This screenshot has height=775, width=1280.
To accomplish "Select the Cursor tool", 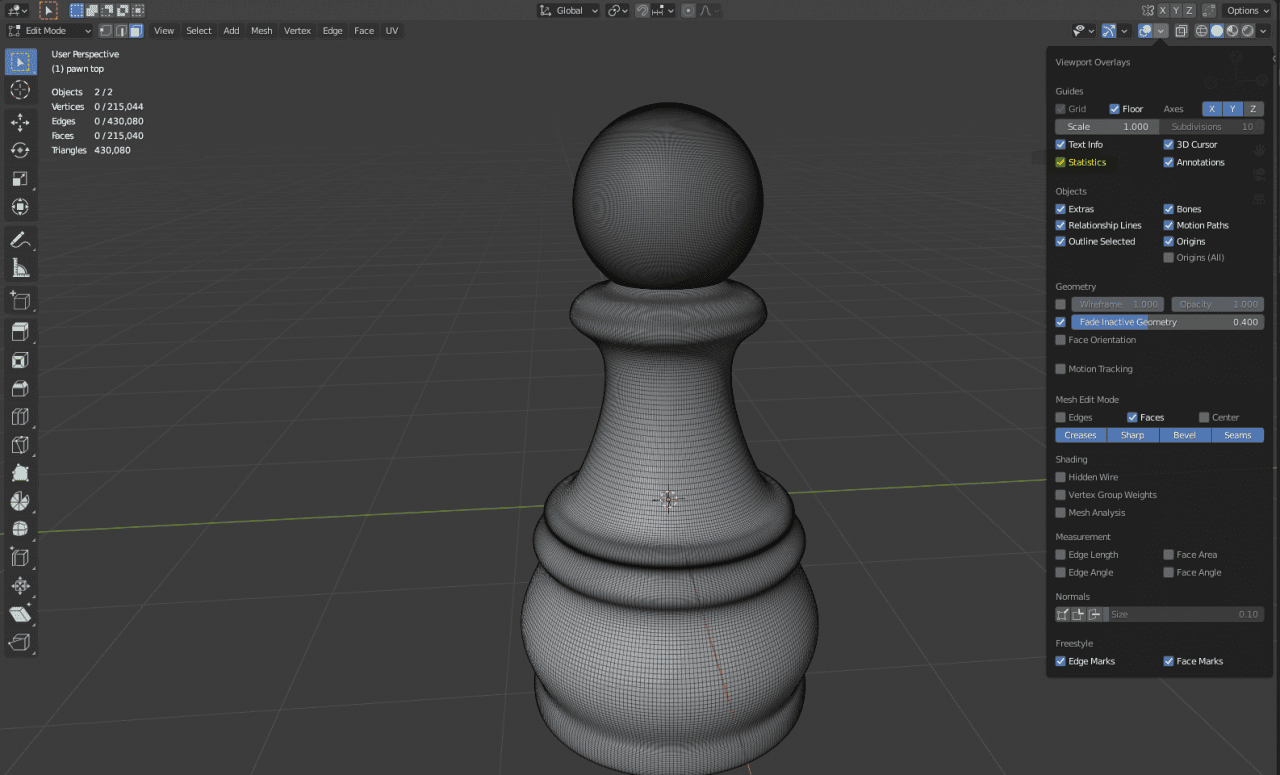I will pos(20,90).
